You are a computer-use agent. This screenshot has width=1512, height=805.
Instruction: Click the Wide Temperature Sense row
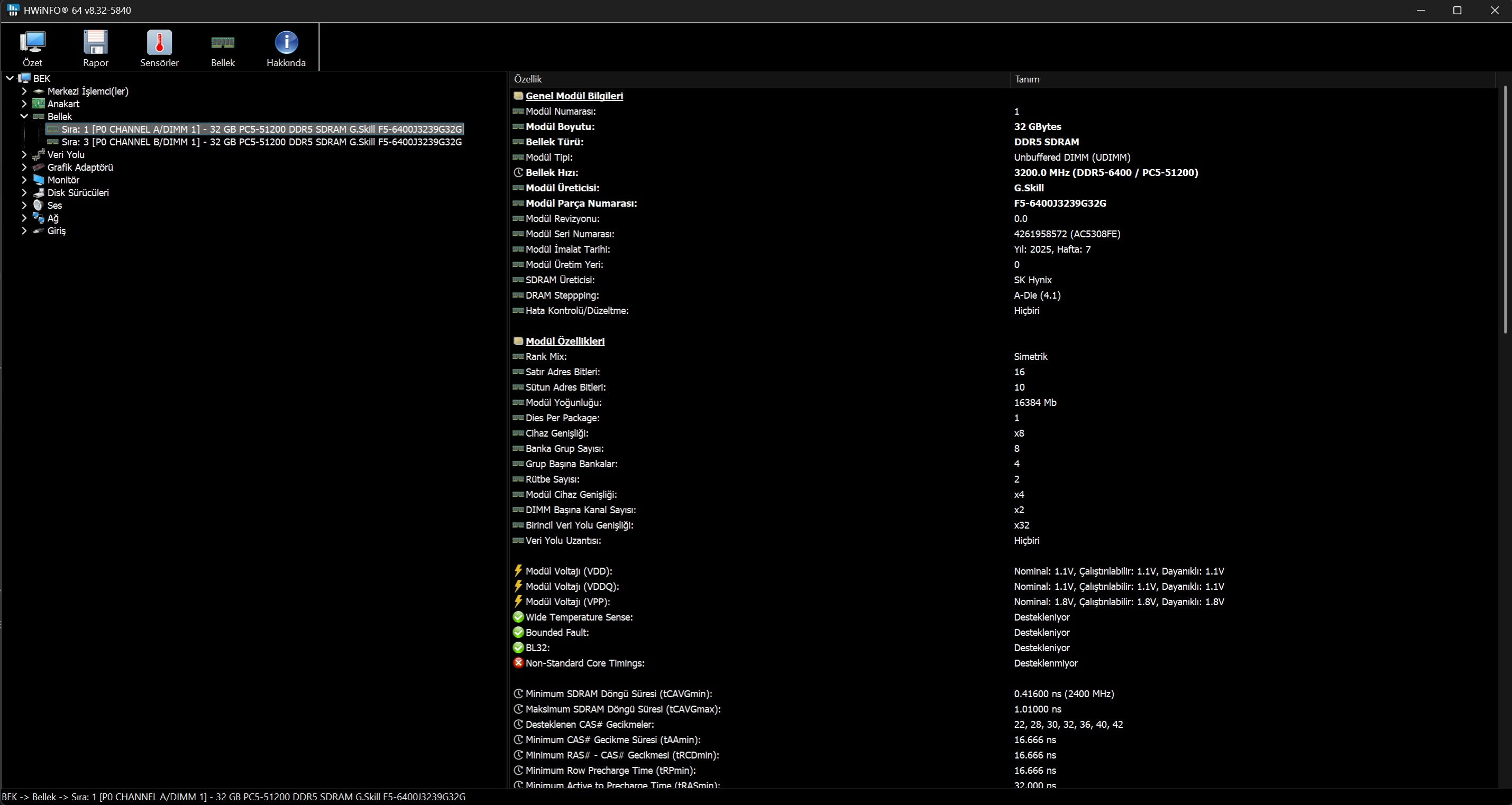(x=1003, y=617)
